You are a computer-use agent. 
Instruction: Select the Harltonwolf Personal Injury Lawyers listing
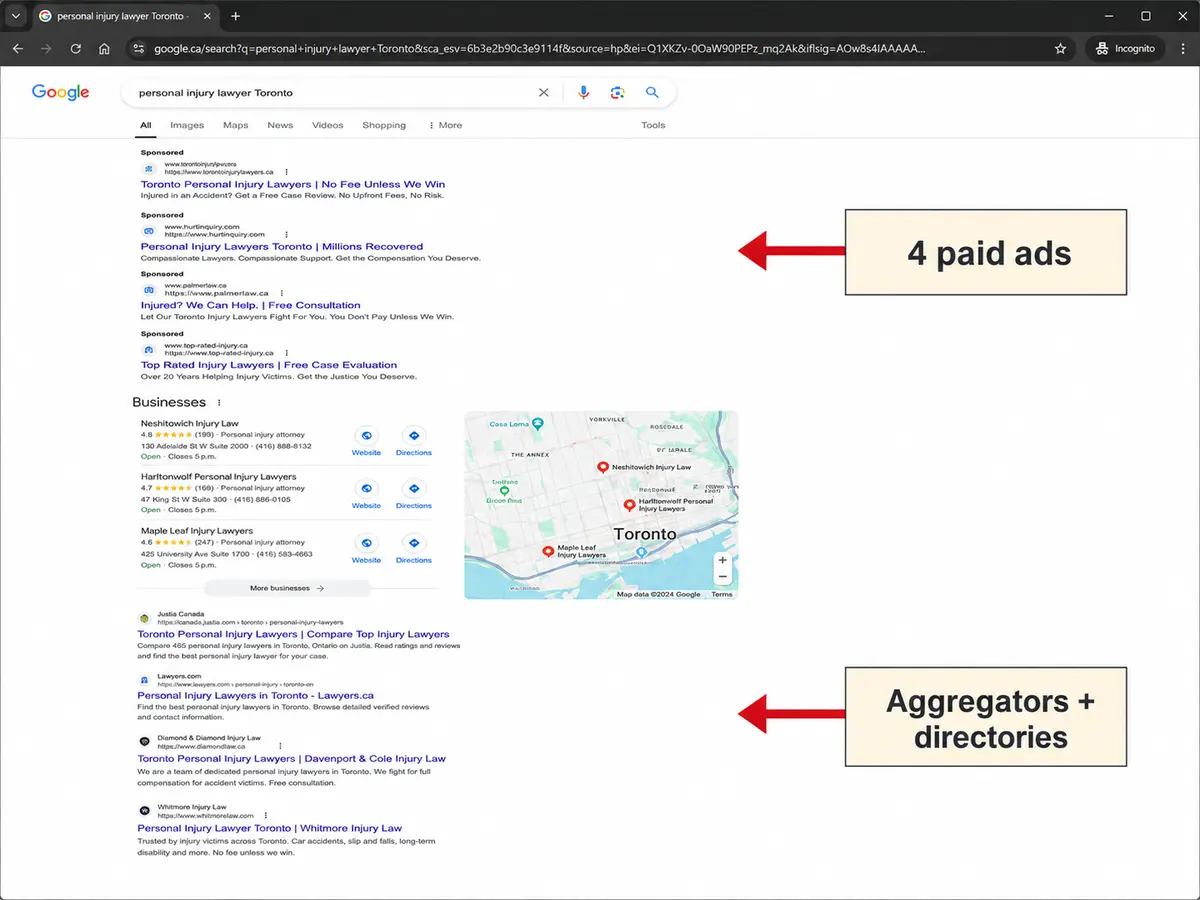point(219,477)
